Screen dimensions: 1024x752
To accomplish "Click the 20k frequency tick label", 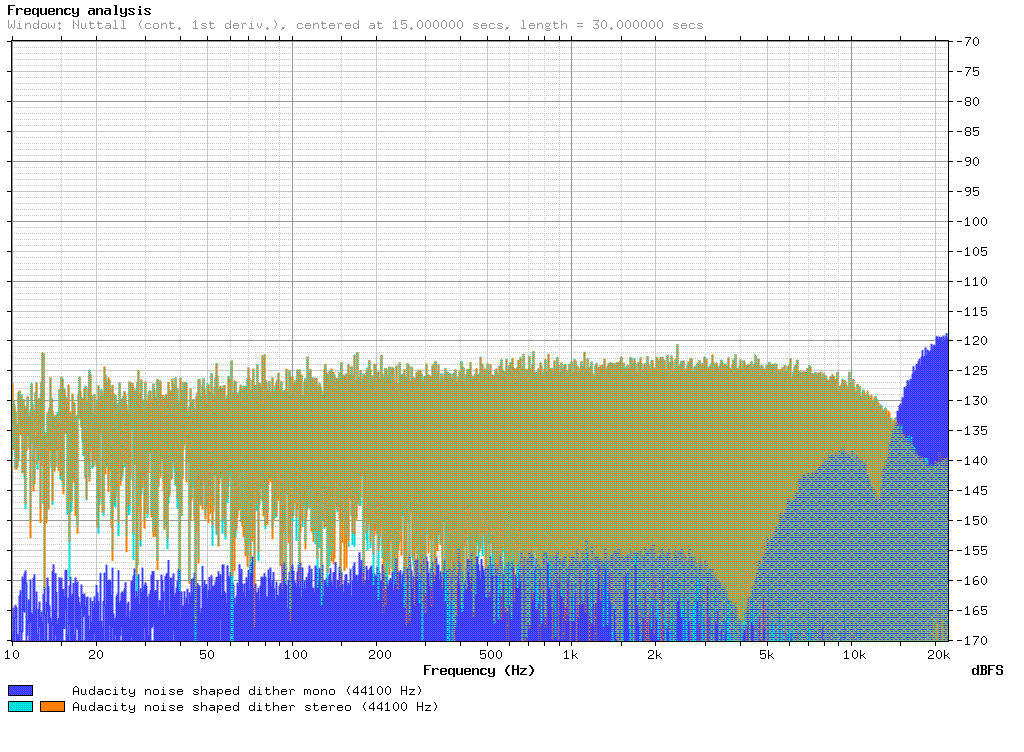I will tap(938, 654).
